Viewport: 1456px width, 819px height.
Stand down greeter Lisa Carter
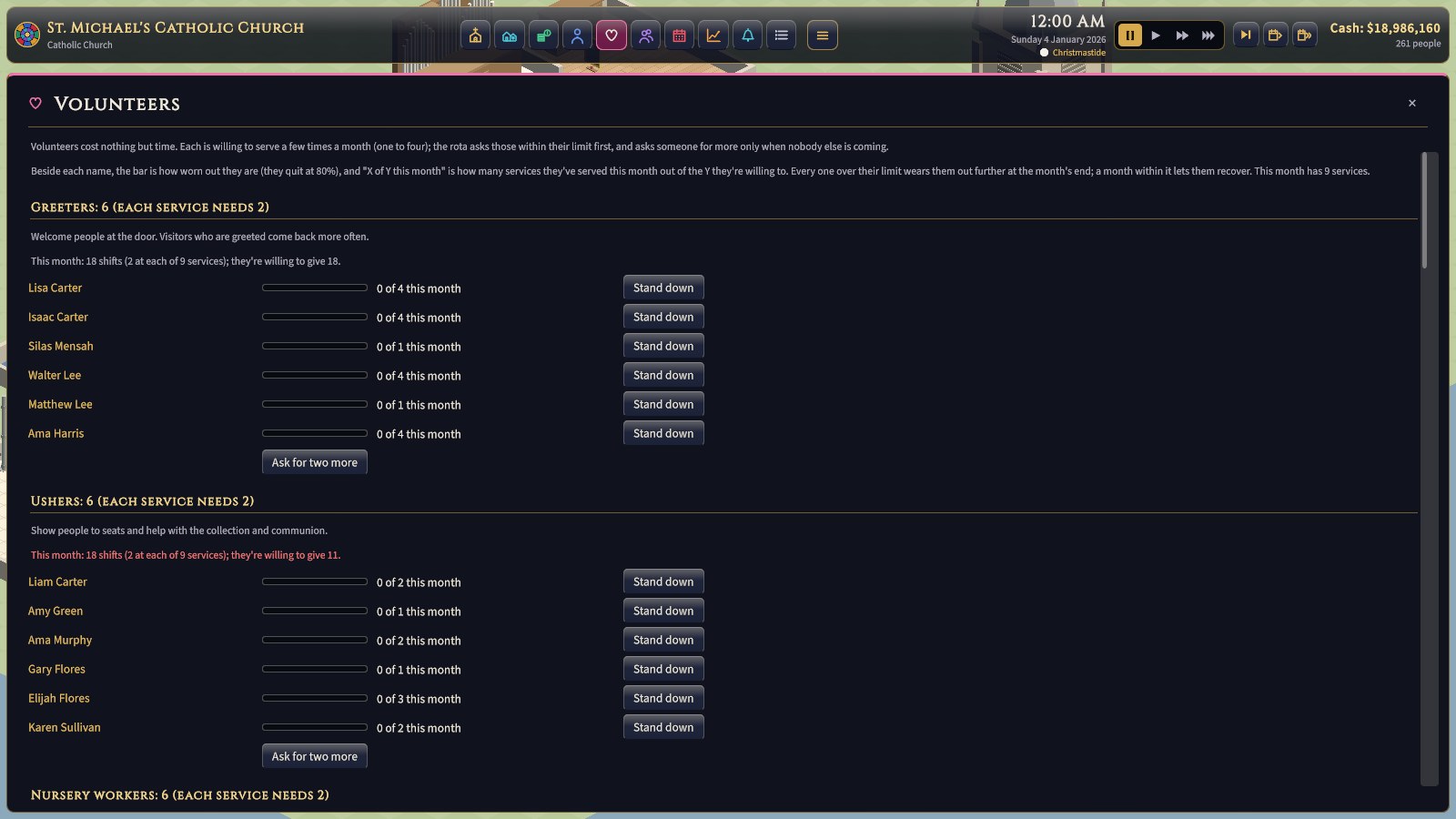pyautogui.click(x=663, y=288)
